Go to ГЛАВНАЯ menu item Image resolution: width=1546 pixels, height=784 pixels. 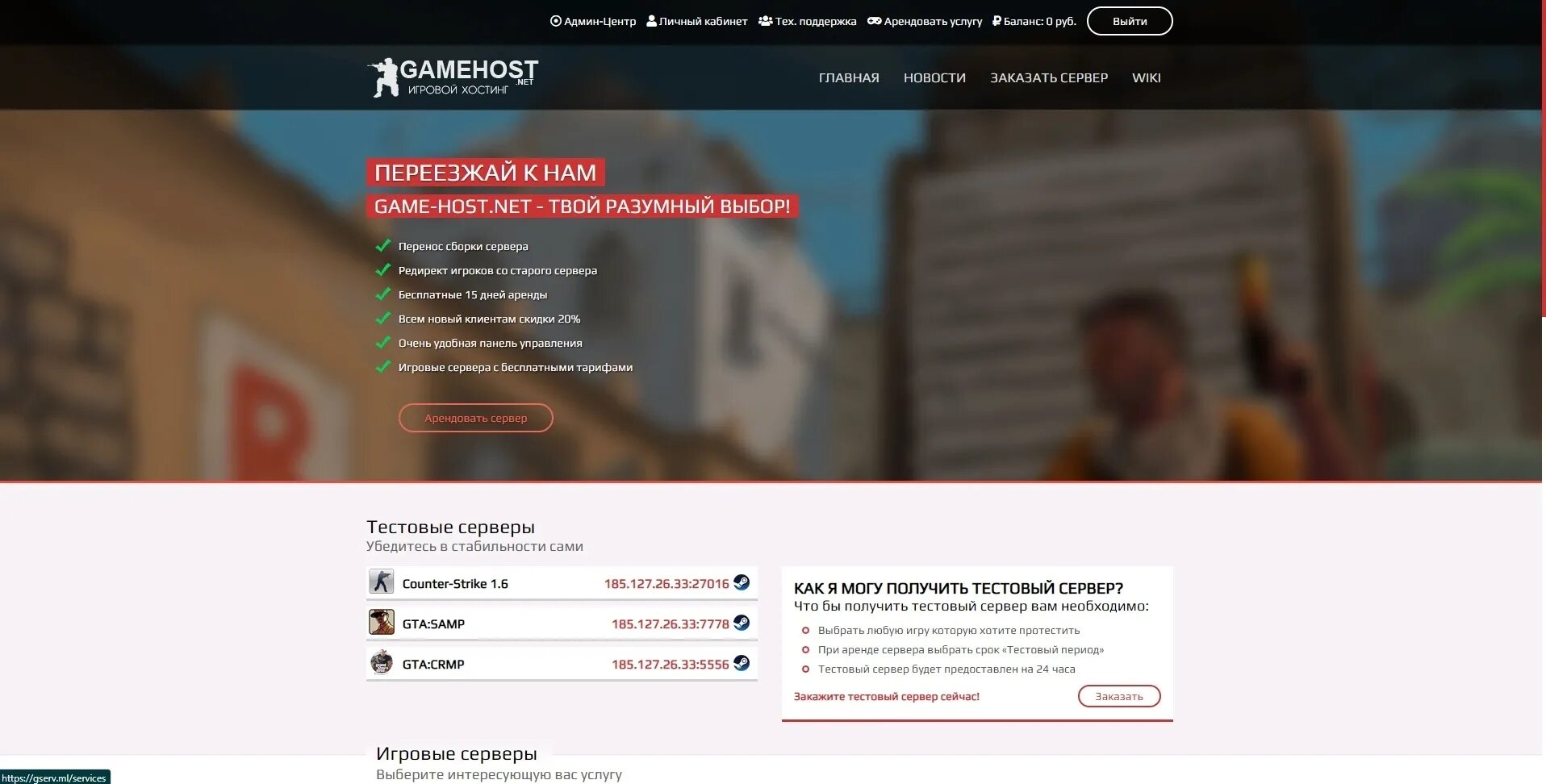click(x=849, y=77)
